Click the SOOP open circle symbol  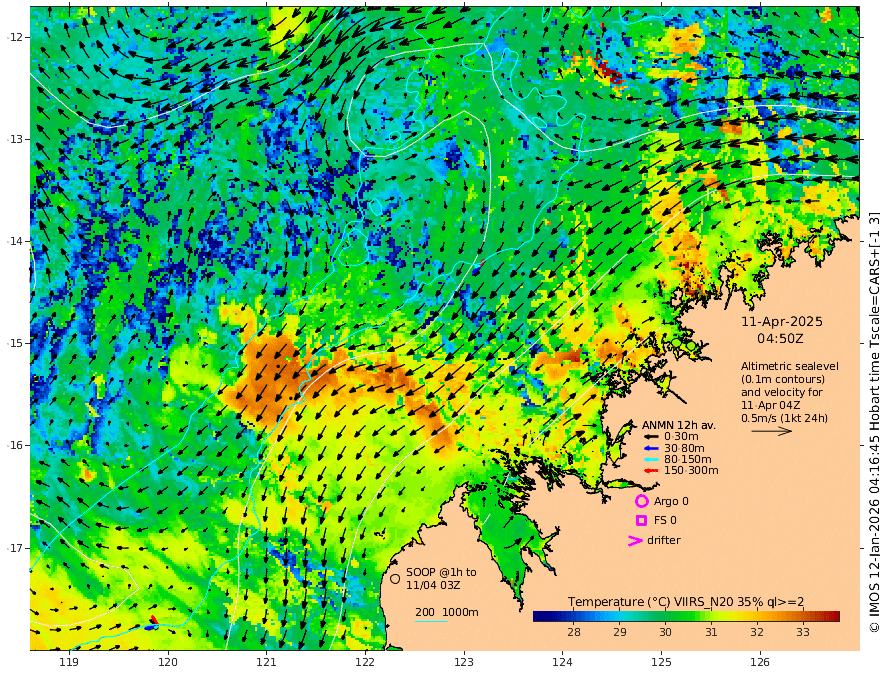click(395, 578)
